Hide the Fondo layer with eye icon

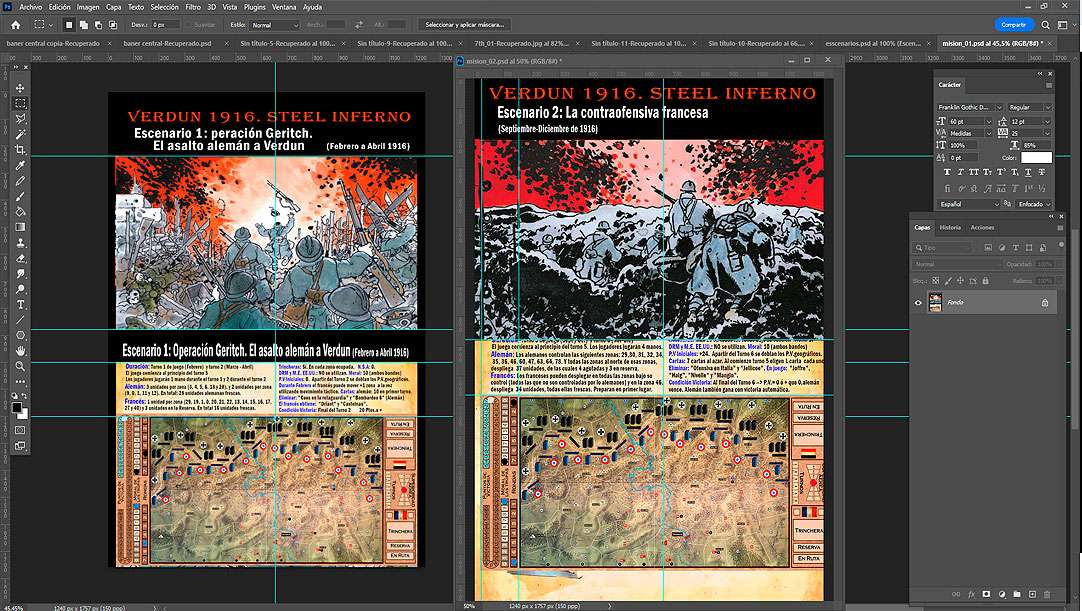(x=918, y=302)
